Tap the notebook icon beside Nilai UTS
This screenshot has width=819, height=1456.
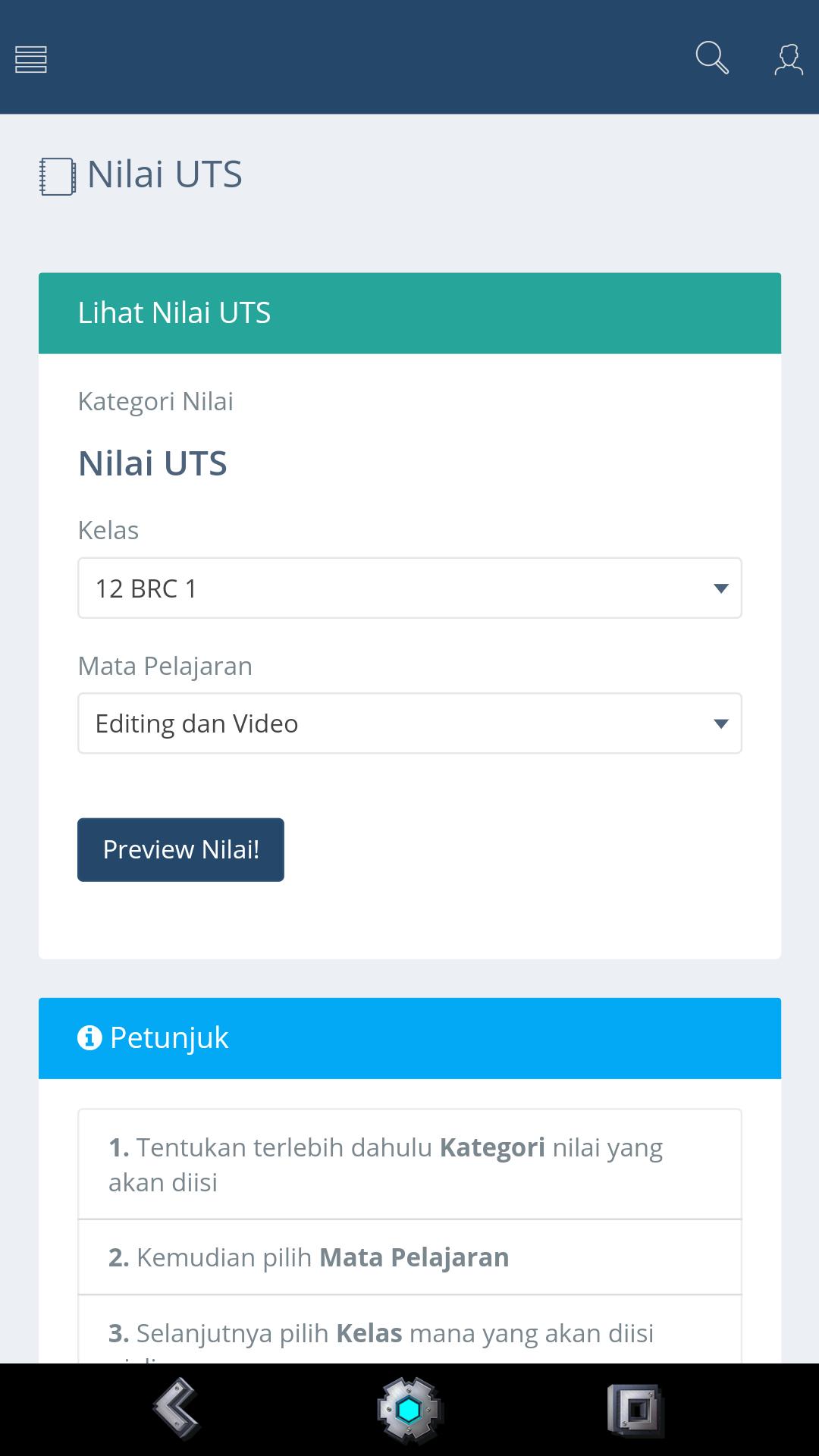pos(58,177)
